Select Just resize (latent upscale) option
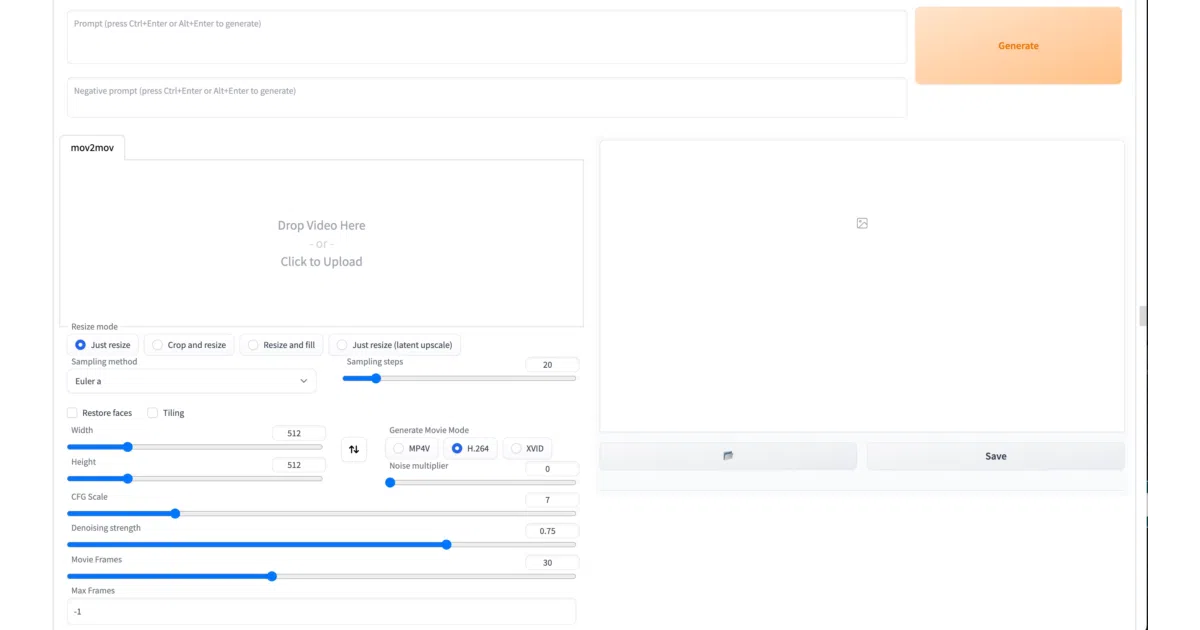Image resolution: width=1200 pixels, height=630 pixels. coord(394,345)
